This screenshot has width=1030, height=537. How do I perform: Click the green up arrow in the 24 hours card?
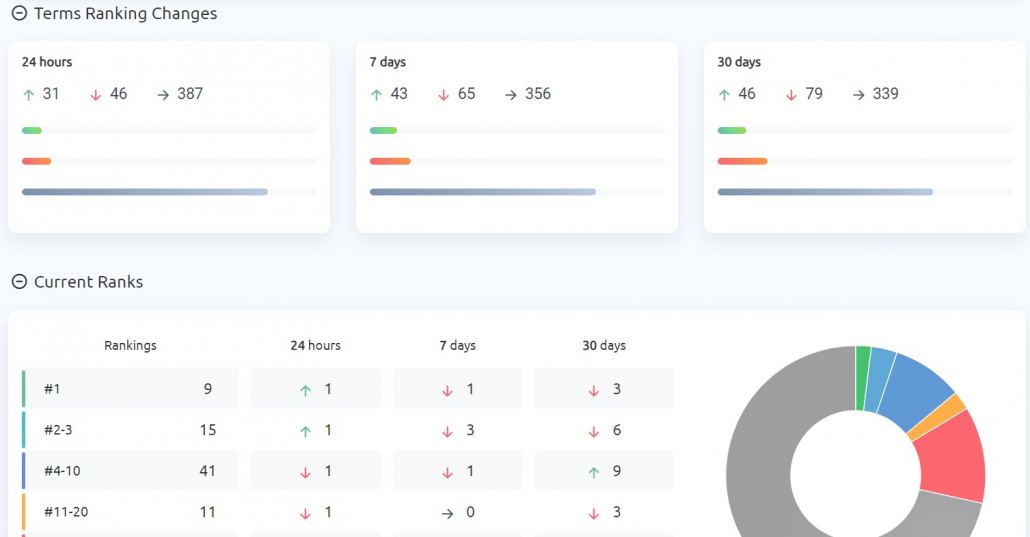click(28, 95)
